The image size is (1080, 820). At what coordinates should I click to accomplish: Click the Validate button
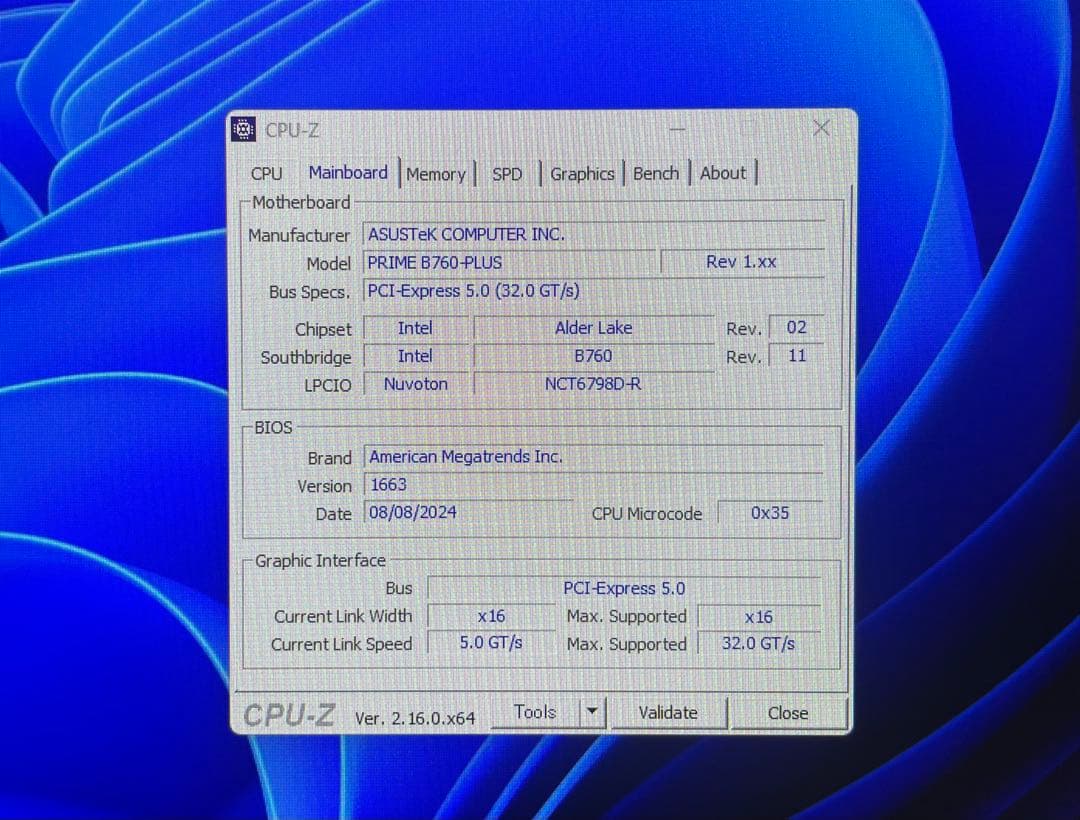point(667,713)
